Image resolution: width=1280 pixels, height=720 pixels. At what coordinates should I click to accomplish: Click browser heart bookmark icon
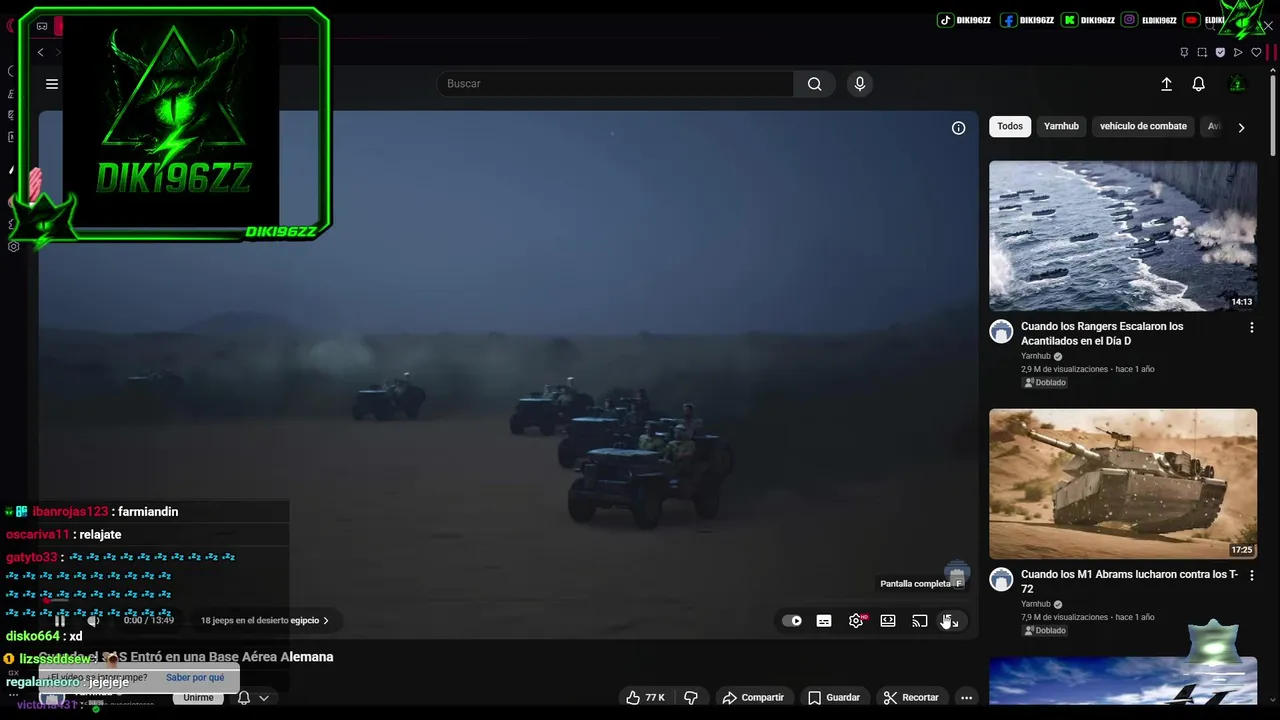[x=1257, y=52]
